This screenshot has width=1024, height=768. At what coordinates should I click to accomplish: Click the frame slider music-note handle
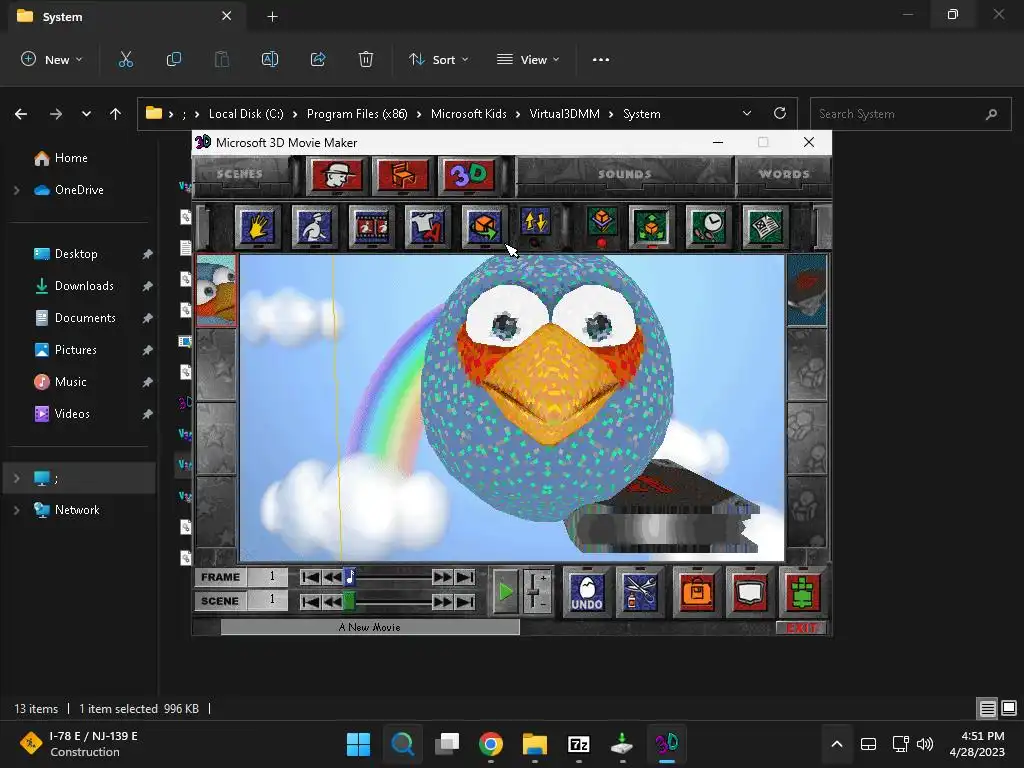pos(350,577)
